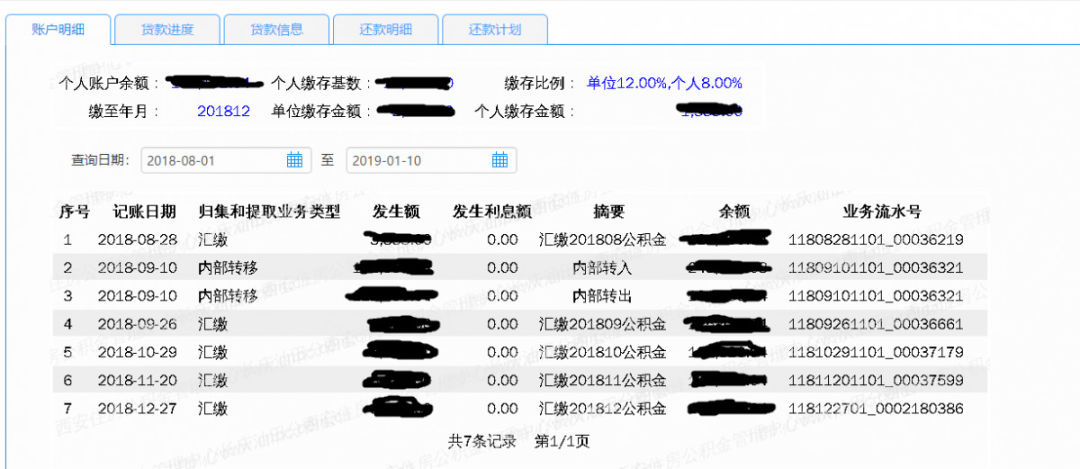Click the 记账日期 column header
The image size is (1080, 469).
144,212
